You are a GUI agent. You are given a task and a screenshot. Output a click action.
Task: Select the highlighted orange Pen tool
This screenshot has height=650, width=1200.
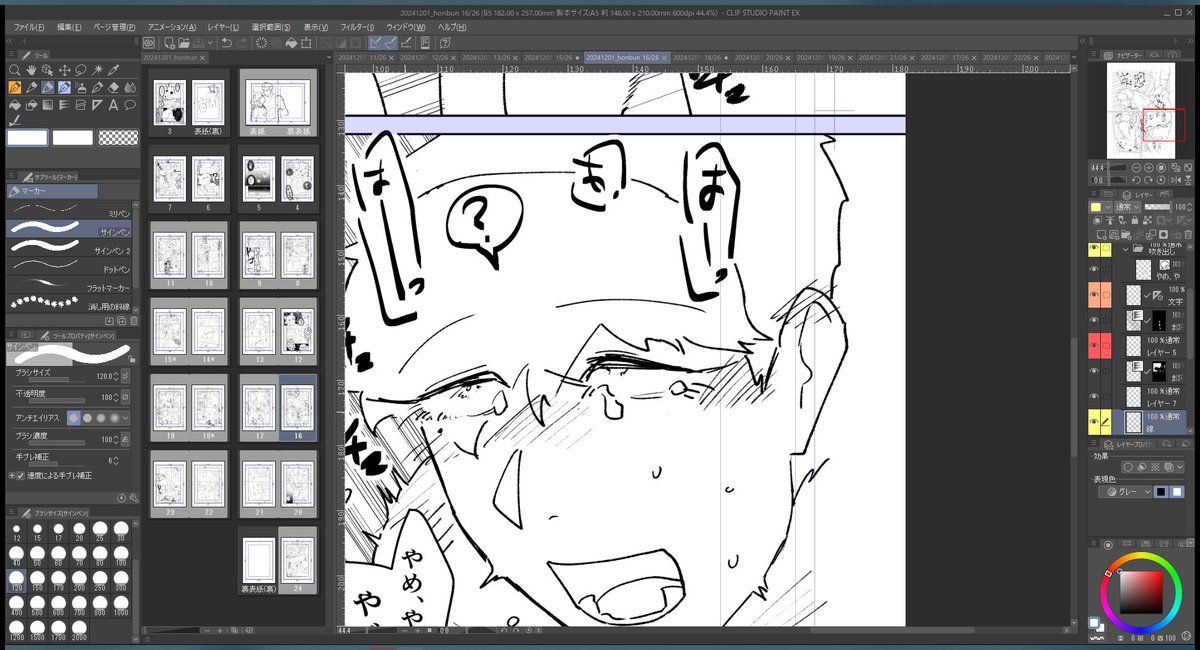coord(14,87)
